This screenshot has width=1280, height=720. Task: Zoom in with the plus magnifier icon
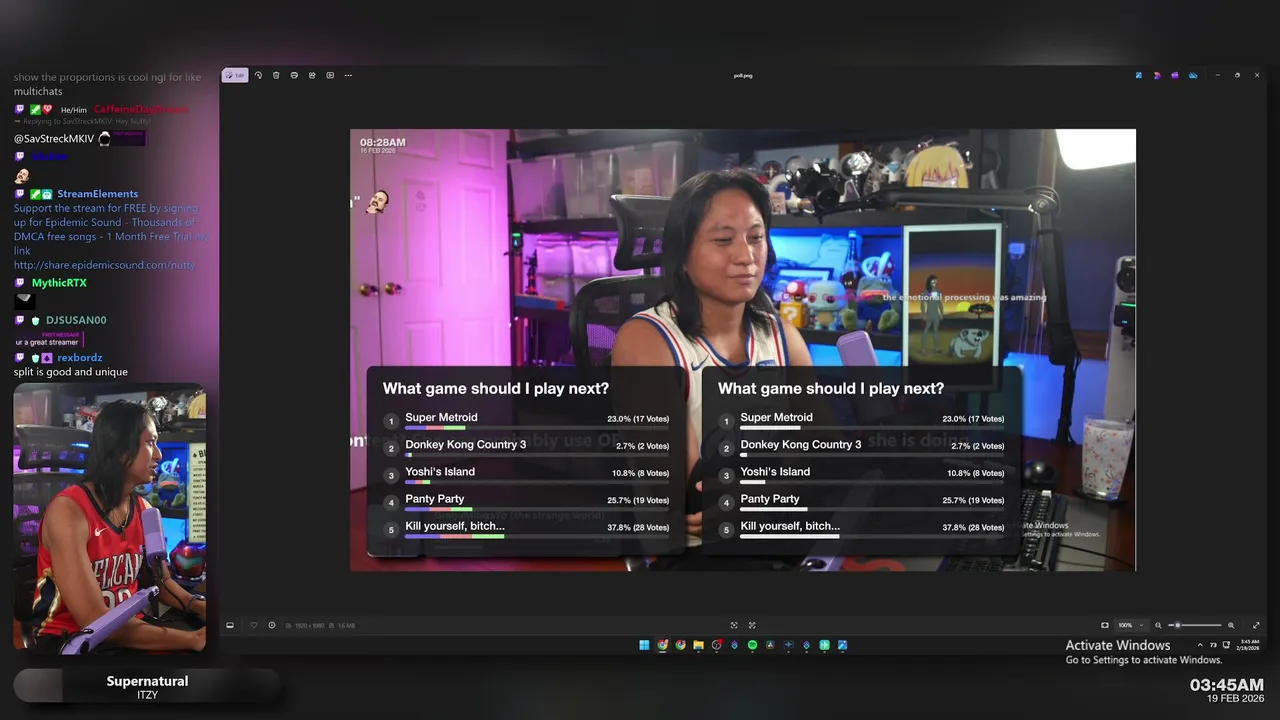[1231, 625]
